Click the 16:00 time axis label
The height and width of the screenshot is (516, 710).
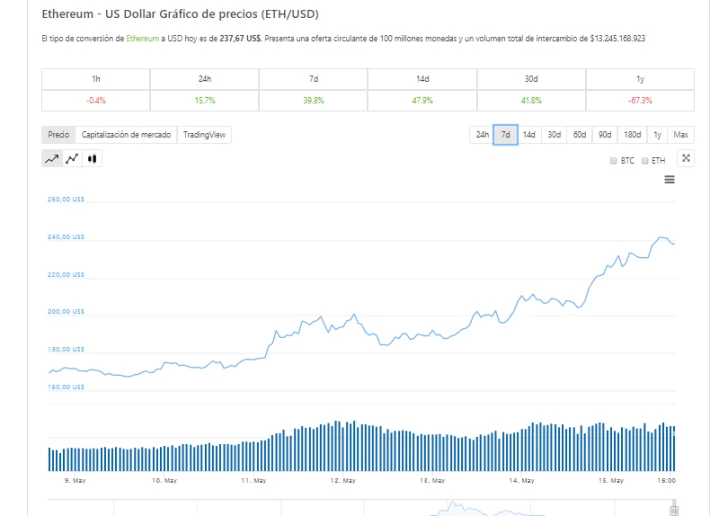coord(667,481)
